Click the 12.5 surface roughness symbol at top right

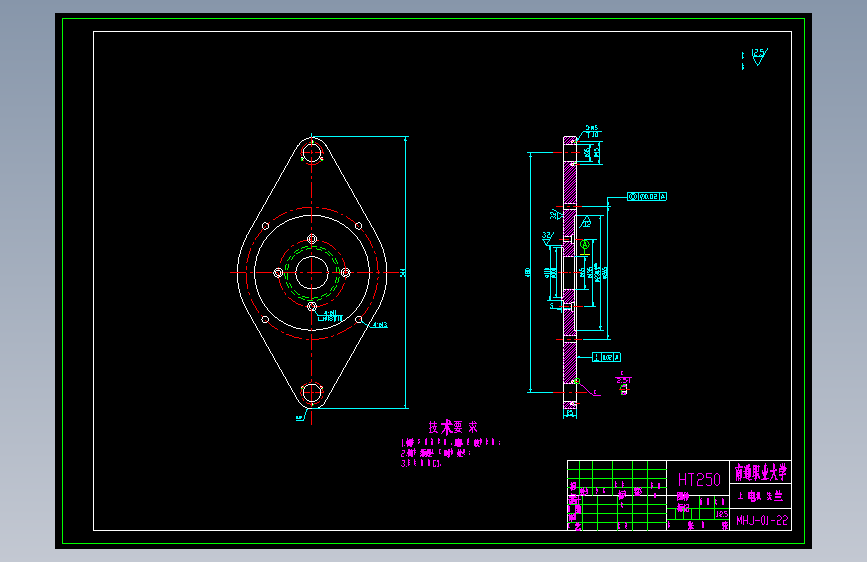coord(759,56)
